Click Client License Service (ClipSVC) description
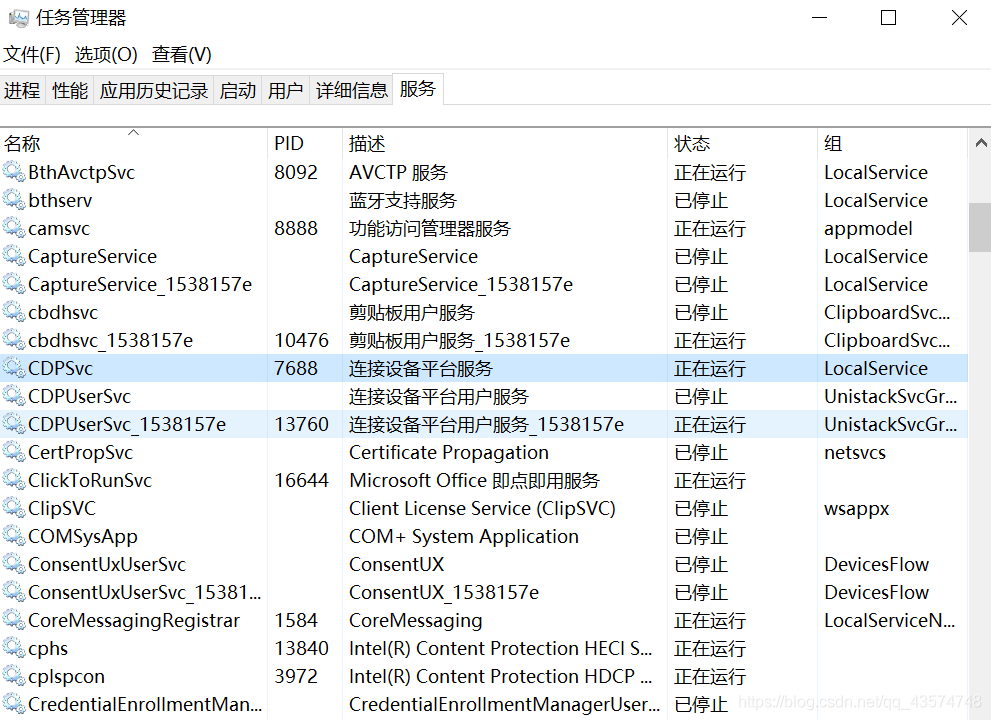 482,508
